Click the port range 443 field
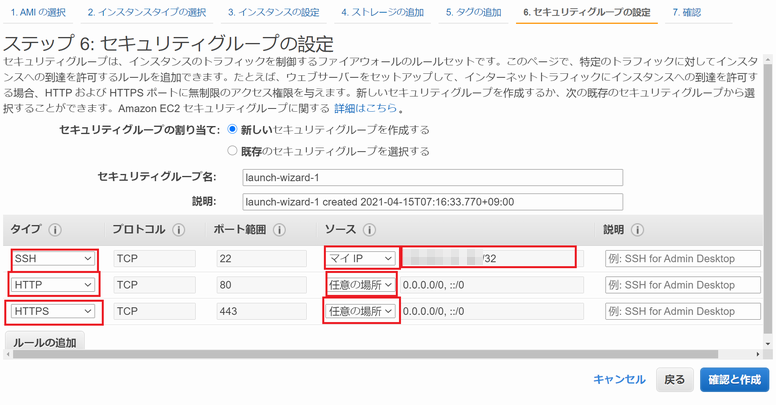The height and width of the screenshot is (405, 776). tap(261, 311)
